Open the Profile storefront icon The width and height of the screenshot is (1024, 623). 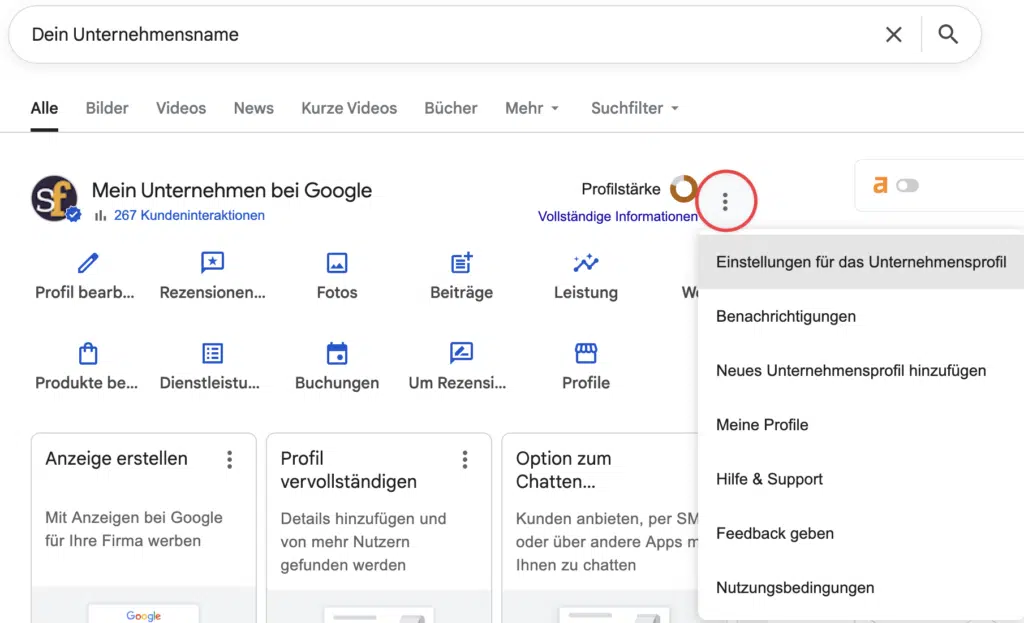[x=586, y=353]
